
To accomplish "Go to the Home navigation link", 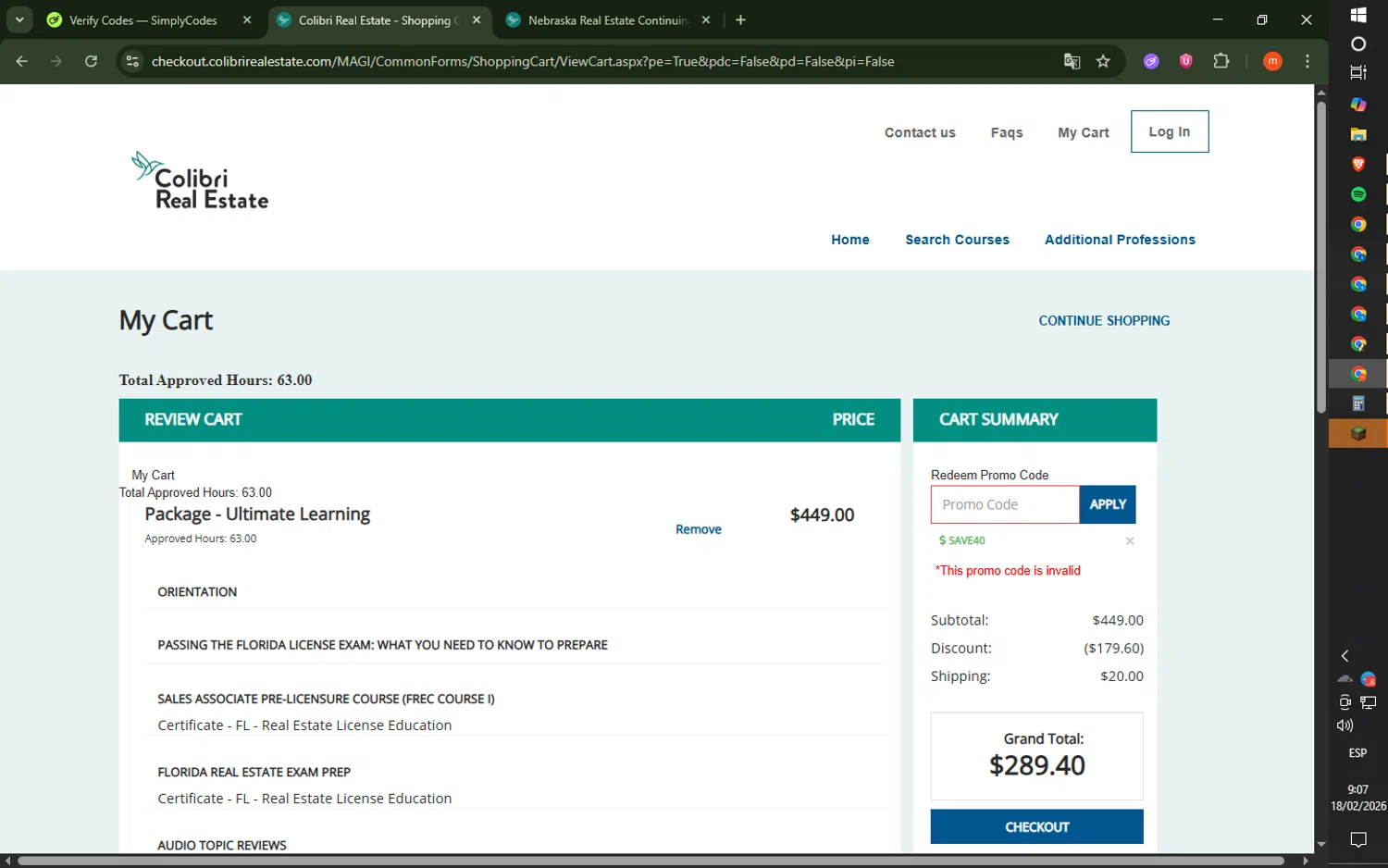I will [849, 240].
